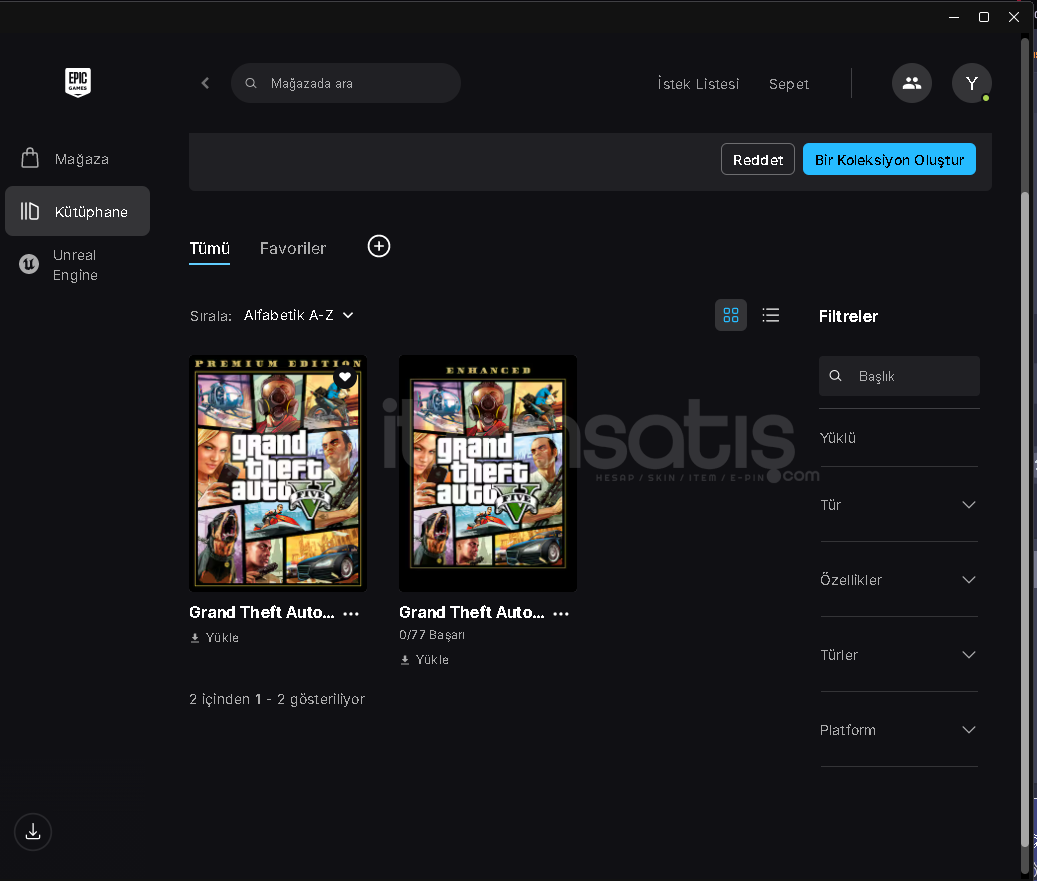1037x881 pixels.
Task: Go back using the back arrow
Action: pyautogui.click(x=205, y=83)
